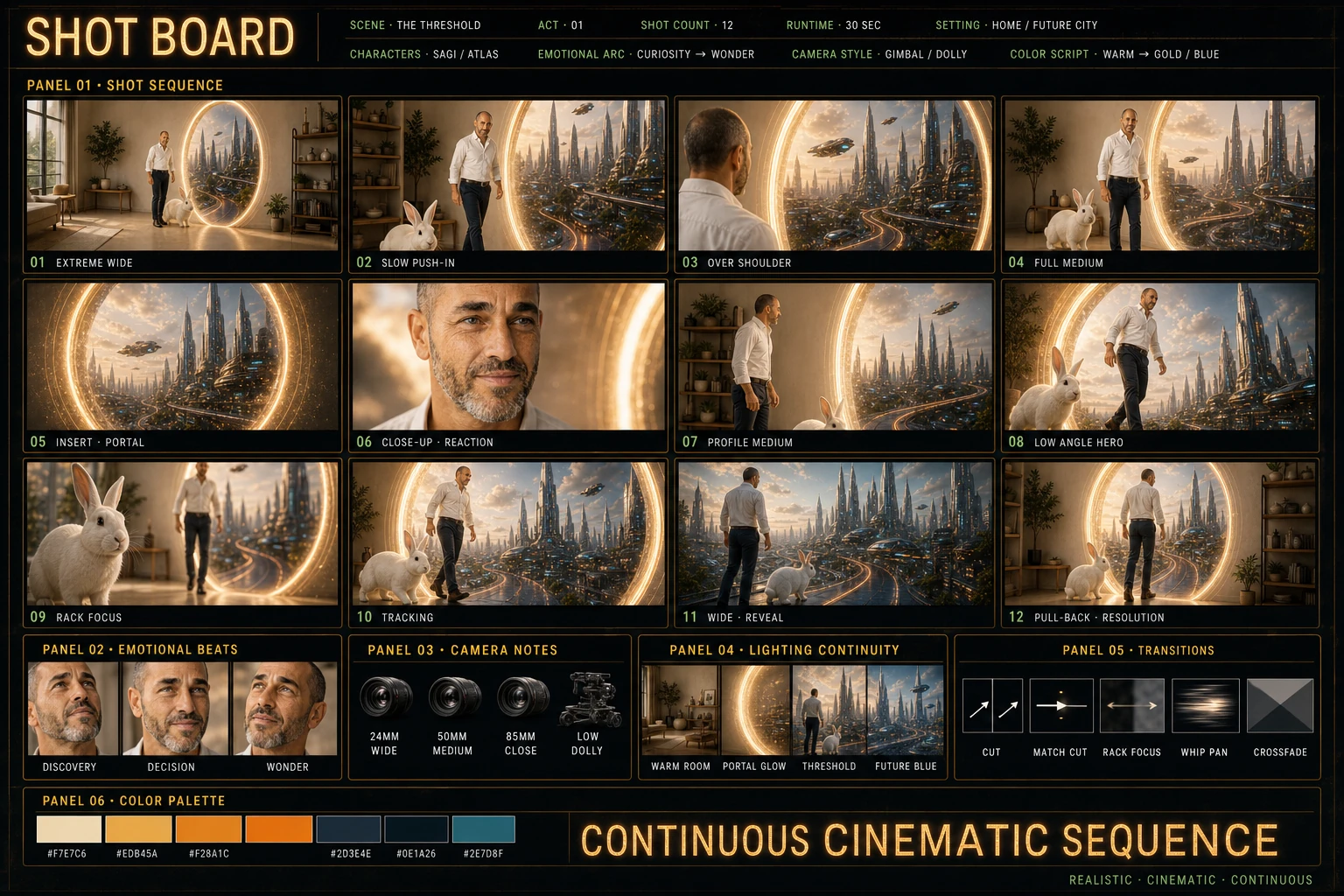Click the Decision emotional beat portrait
This screenshot has height=896, width=1344.
tap(175, 709)
